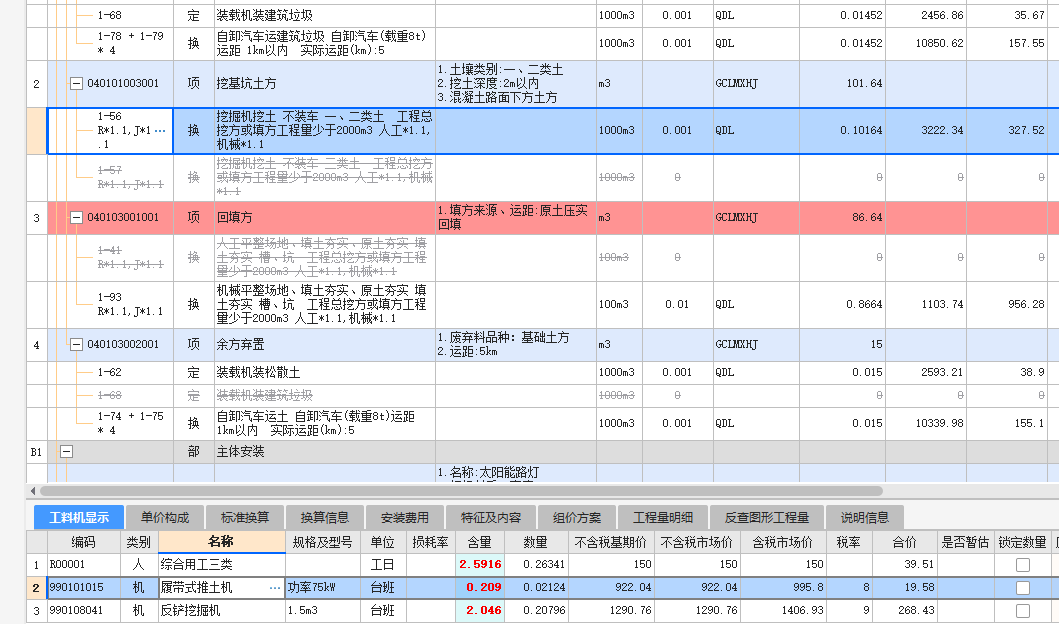Tick 锁定数量 checkbox for 履带式推土机

1023,588
